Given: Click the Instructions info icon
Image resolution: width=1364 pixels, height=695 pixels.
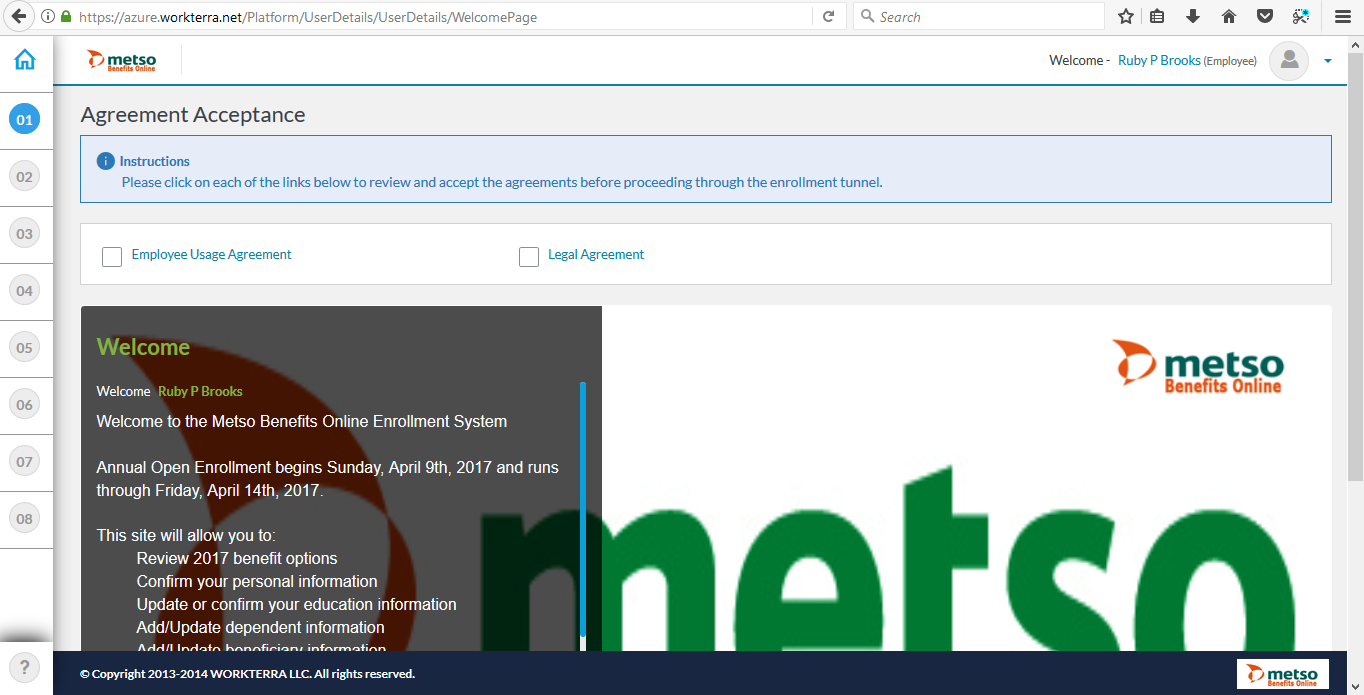Looking at the screenshot, I should coord(105,161).
